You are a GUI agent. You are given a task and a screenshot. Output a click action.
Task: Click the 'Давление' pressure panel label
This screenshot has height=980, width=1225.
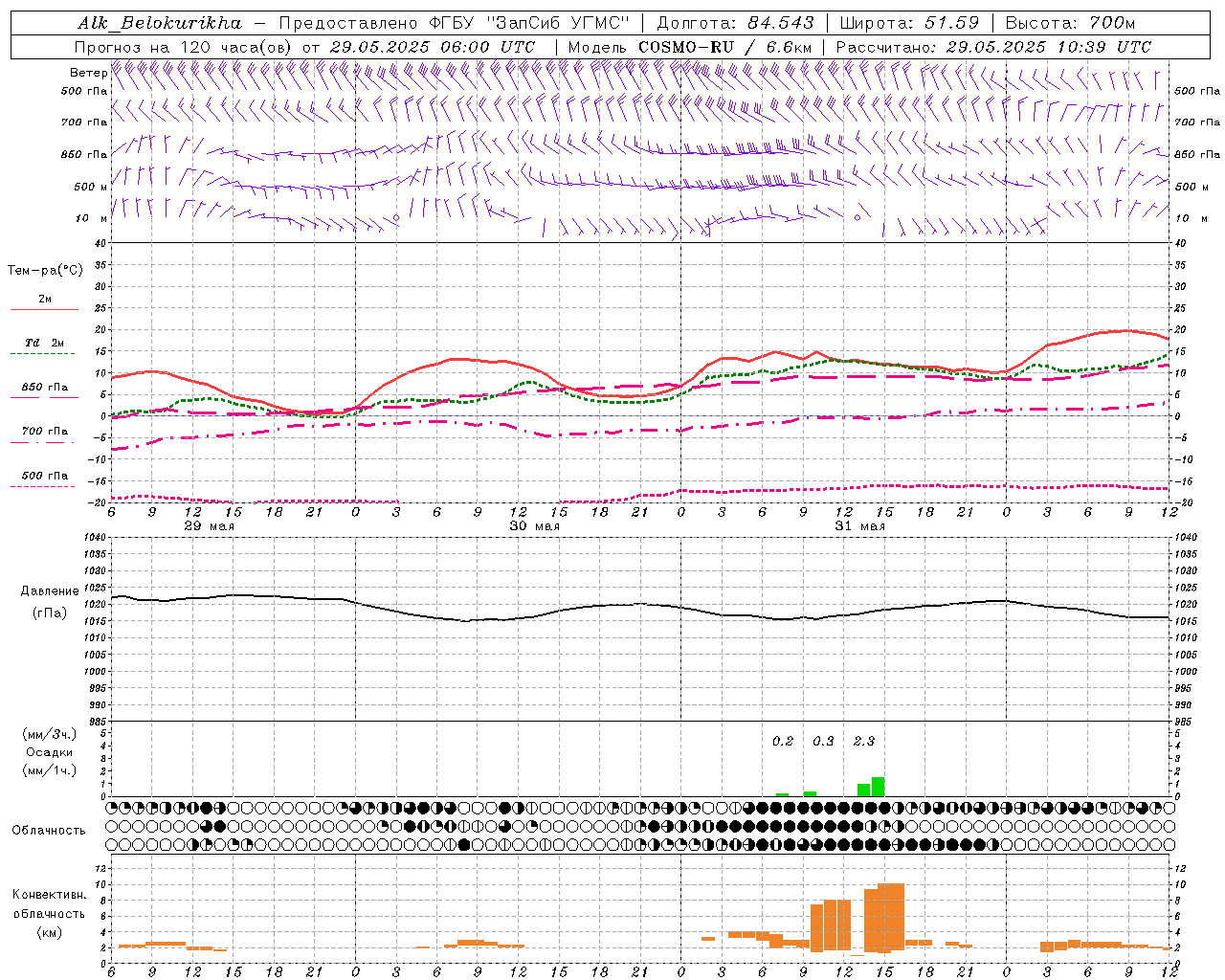pos(48,591)
